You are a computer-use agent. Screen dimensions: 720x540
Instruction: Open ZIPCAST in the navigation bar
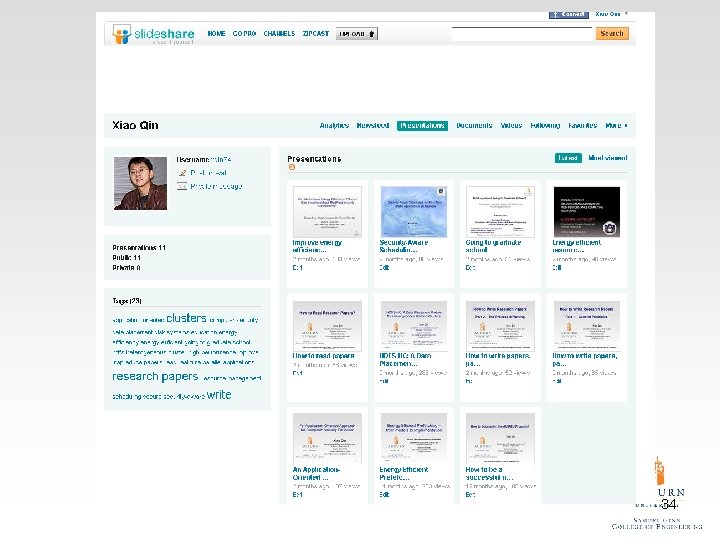click(x=316, y=34)
